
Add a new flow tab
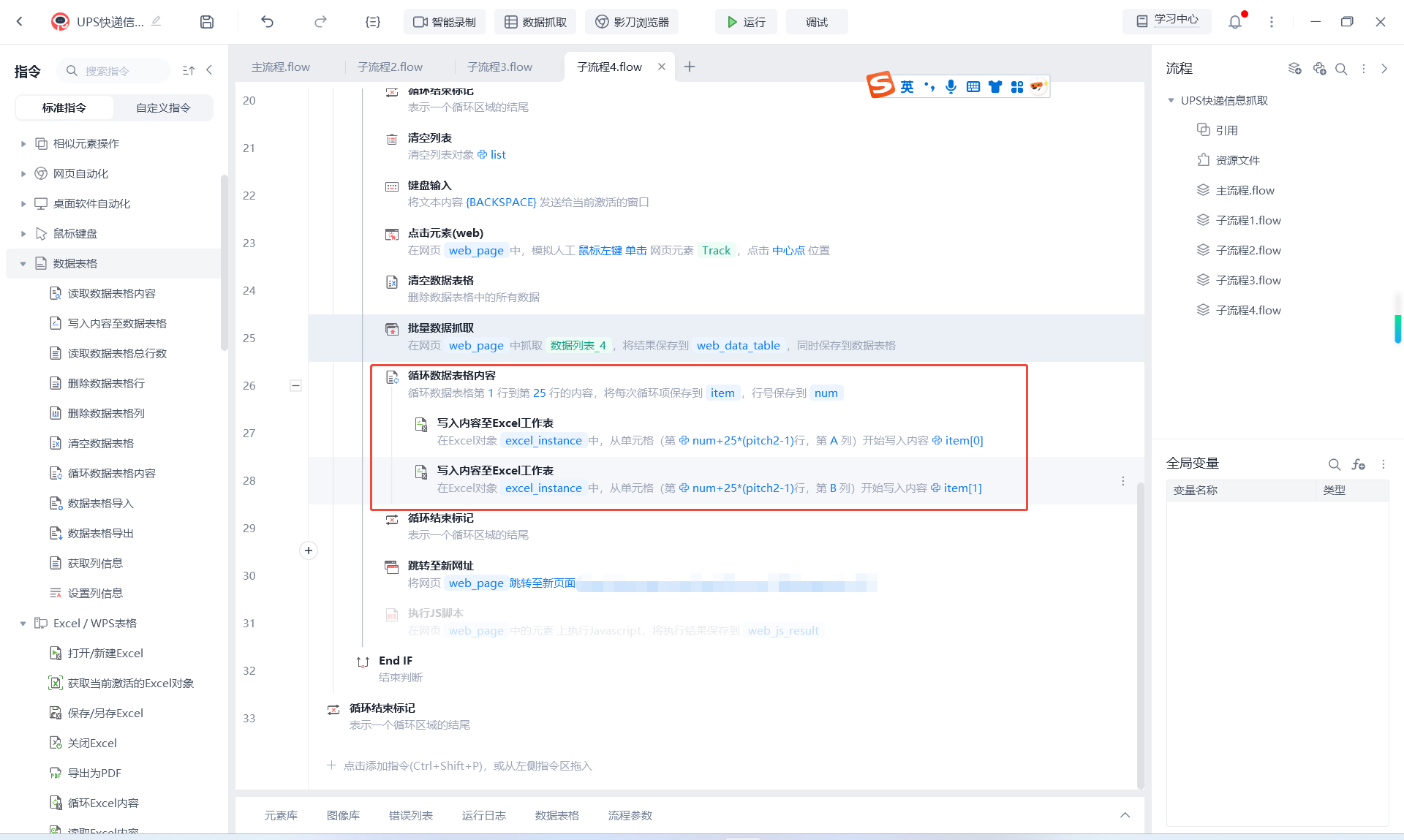point(690,67)
